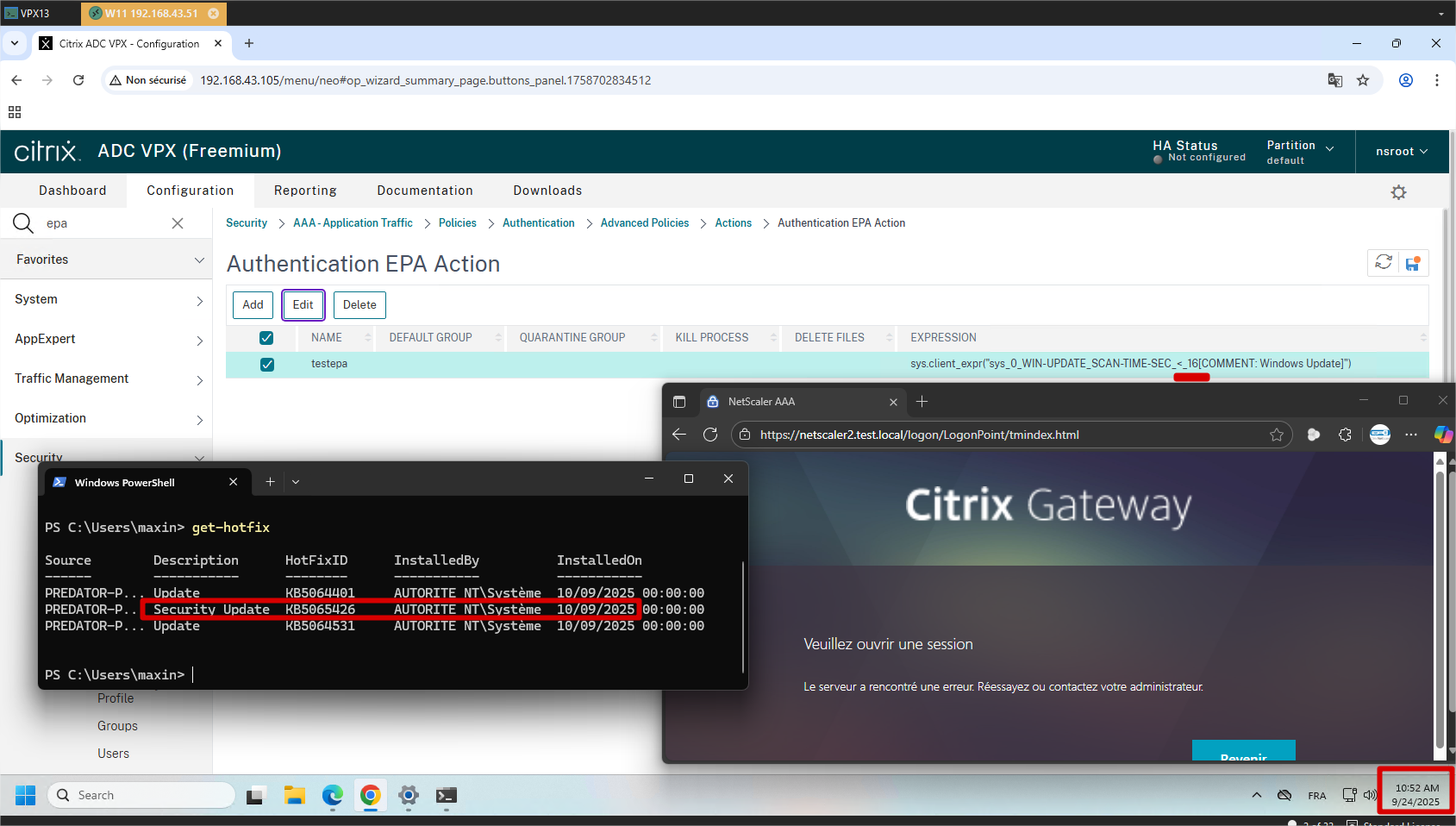Expand the System navigation section
This screenshot has height=826, width=1456.
point(106,299)
